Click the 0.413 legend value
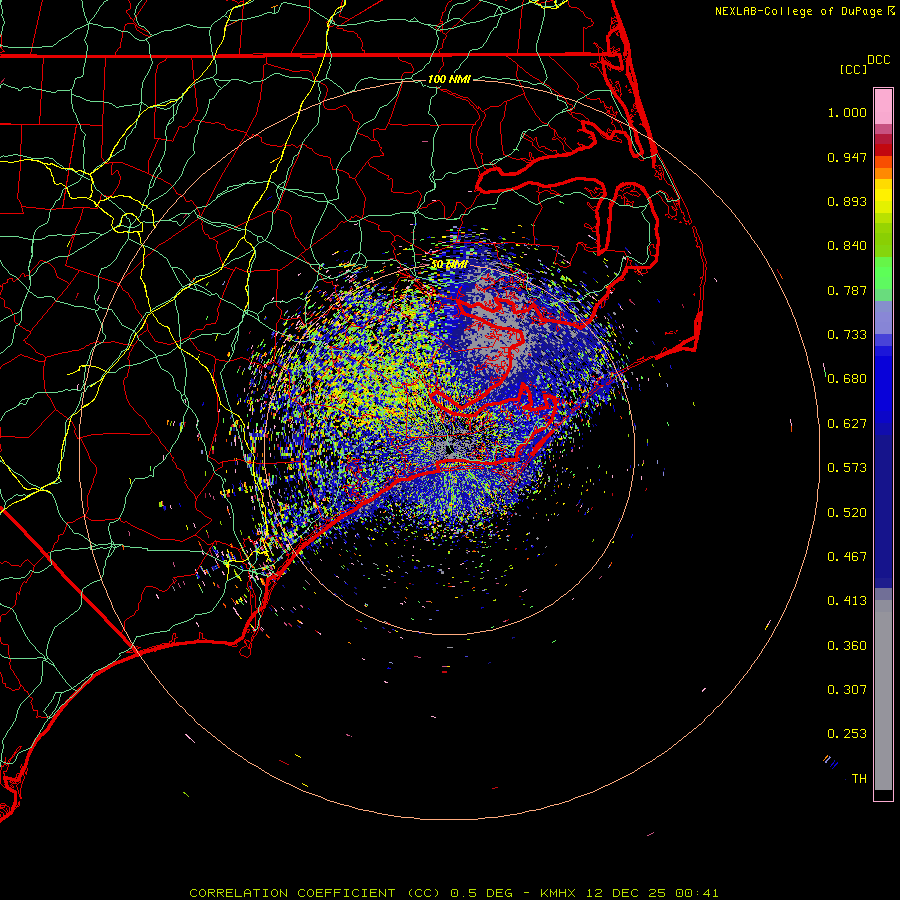Screen dimensions: 900x900 [847, 601]
